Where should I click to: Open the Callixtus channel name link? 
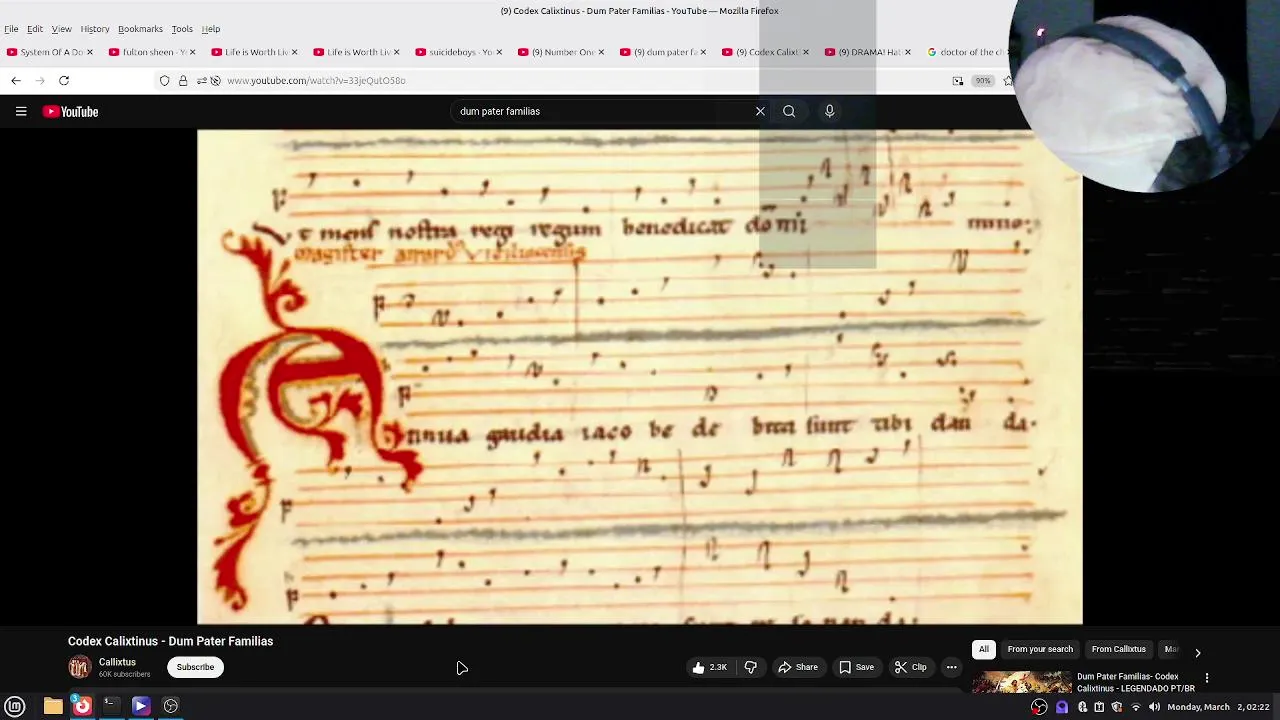117,662
